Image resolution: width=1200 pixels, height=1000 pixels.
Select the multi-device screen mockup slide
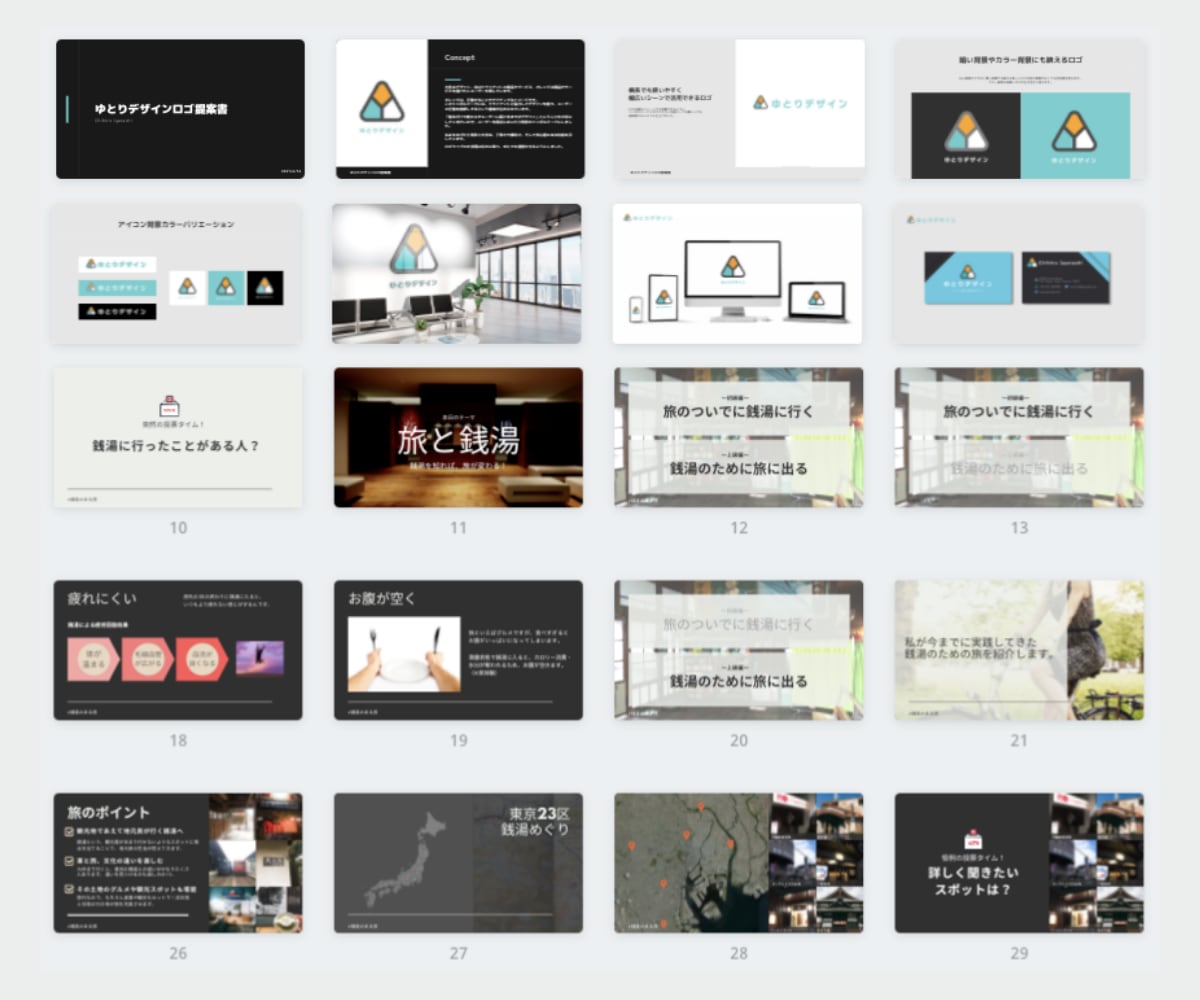click(x=738, y=274)
